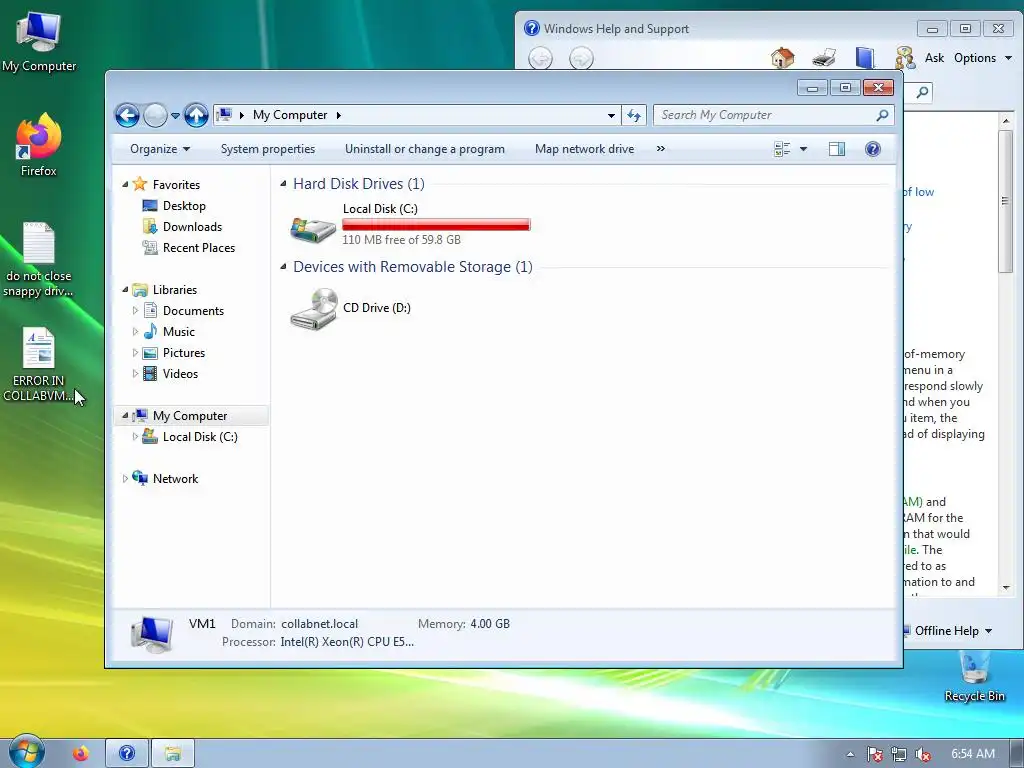Open Offline Help dropdown
The height and width of the screenshot is (768, 1024).
[953, 631]
